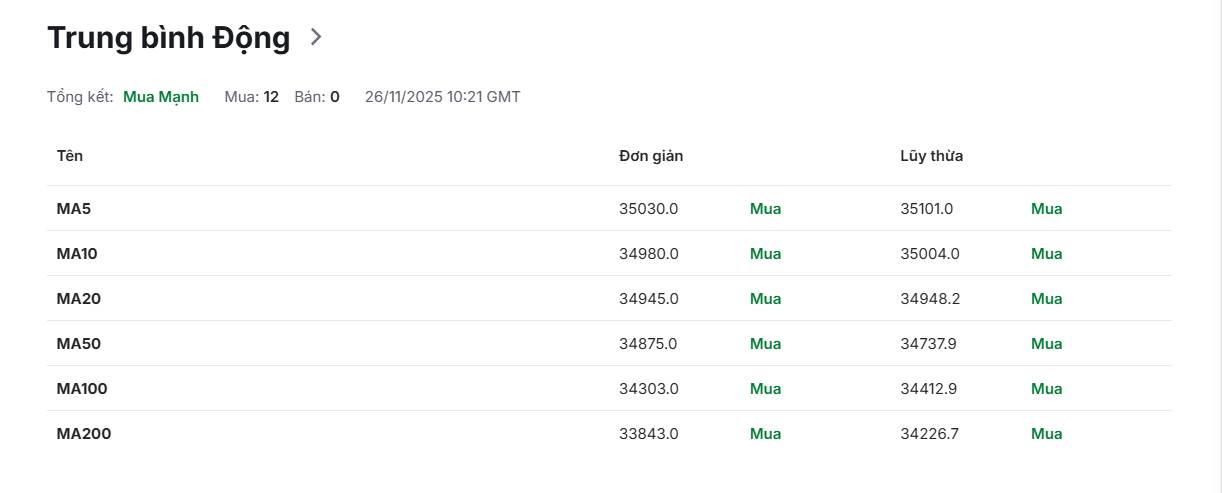1222x493 pixels.
Task: Click the Mua signal for MA5 simple average
Action: pos(765,209)
